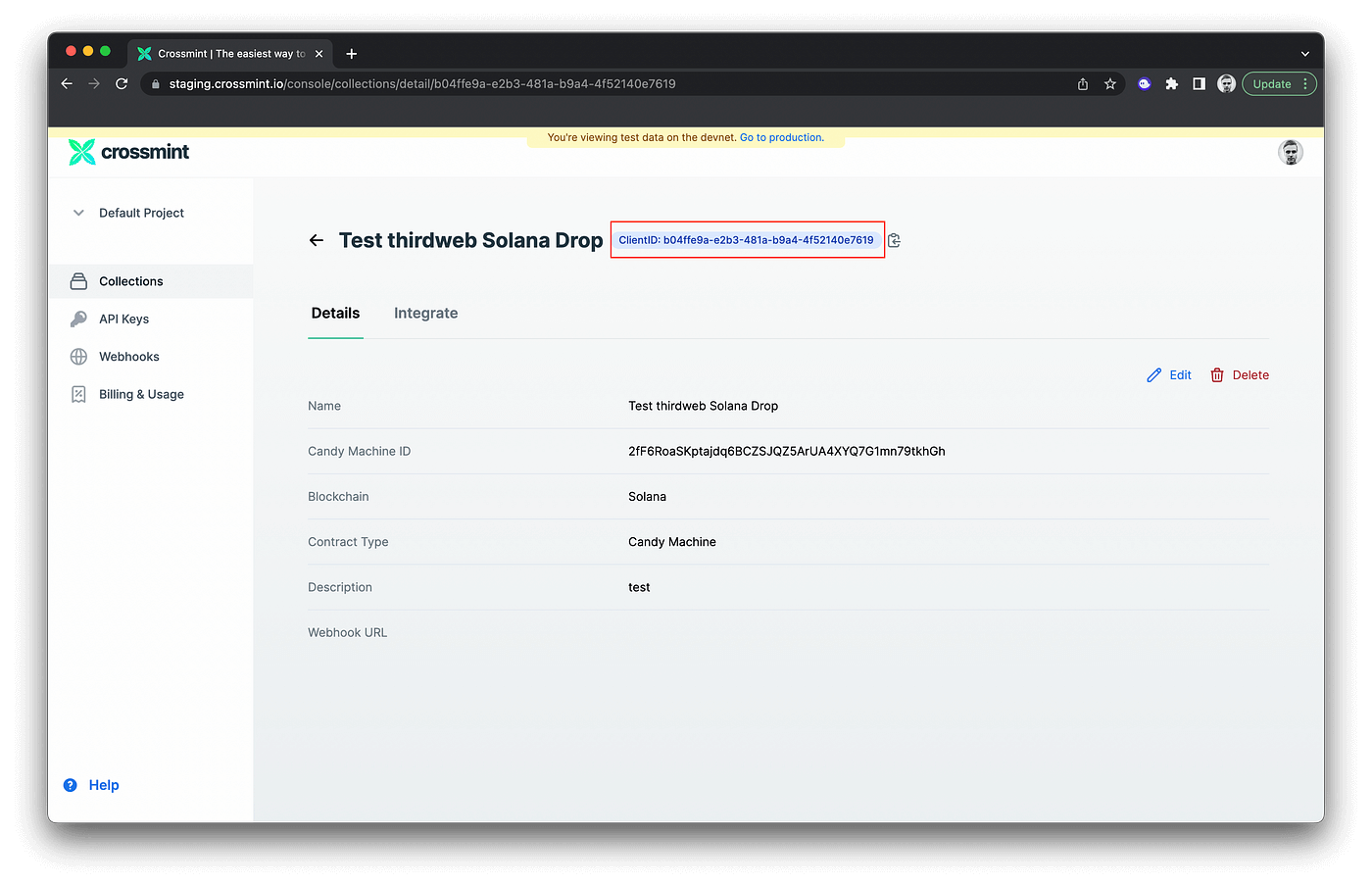The image size is (1372, 886).
Task: Reload the page with the refresh icon
Action: click(122, 84)
